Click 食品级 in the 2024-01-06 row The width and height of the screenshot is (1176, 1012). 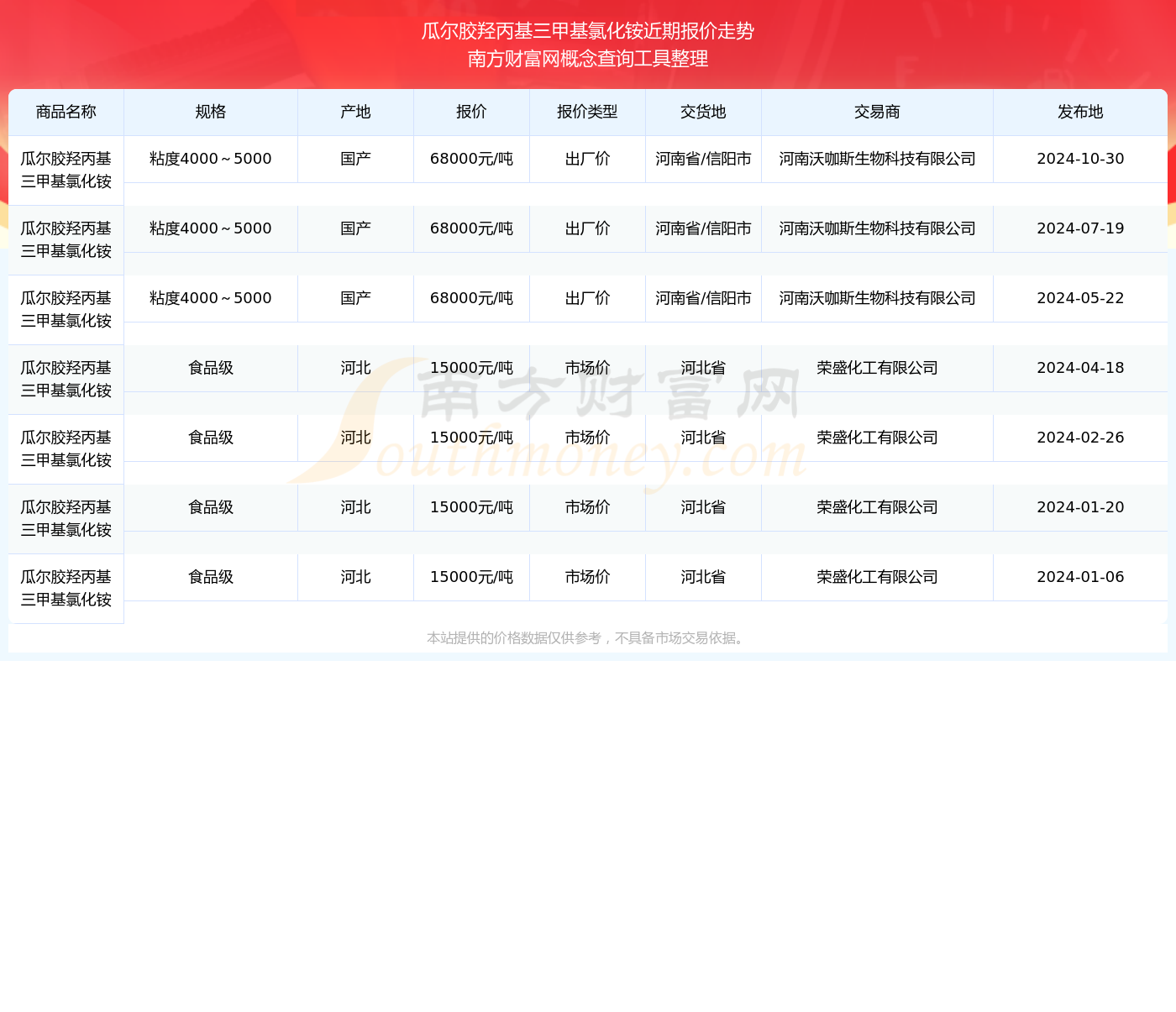[x=211, y=577]
